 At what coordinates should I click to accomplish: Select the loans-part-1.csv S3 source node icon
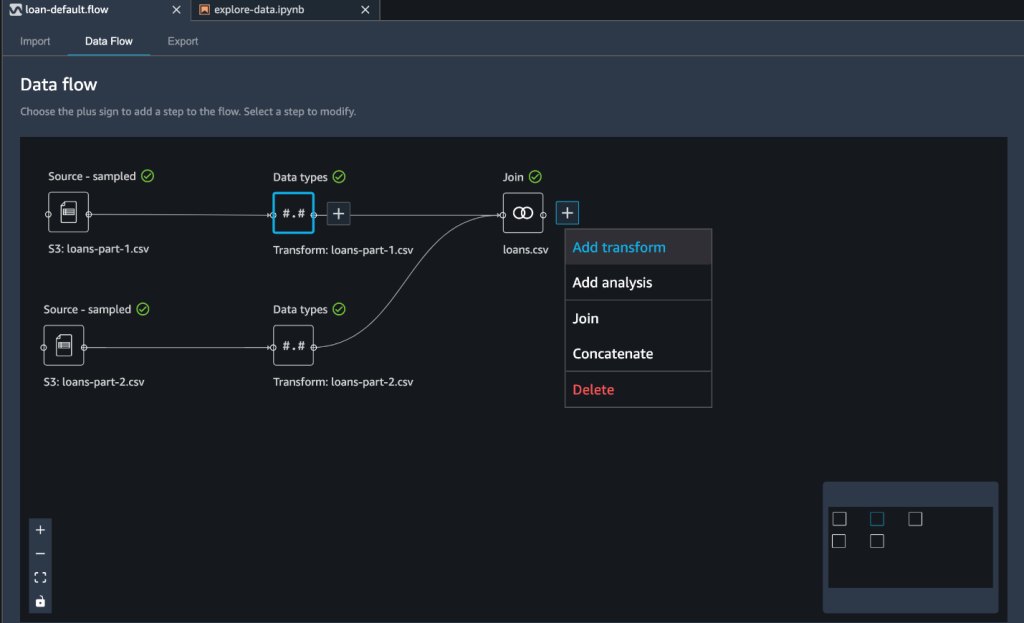point(68,213)
